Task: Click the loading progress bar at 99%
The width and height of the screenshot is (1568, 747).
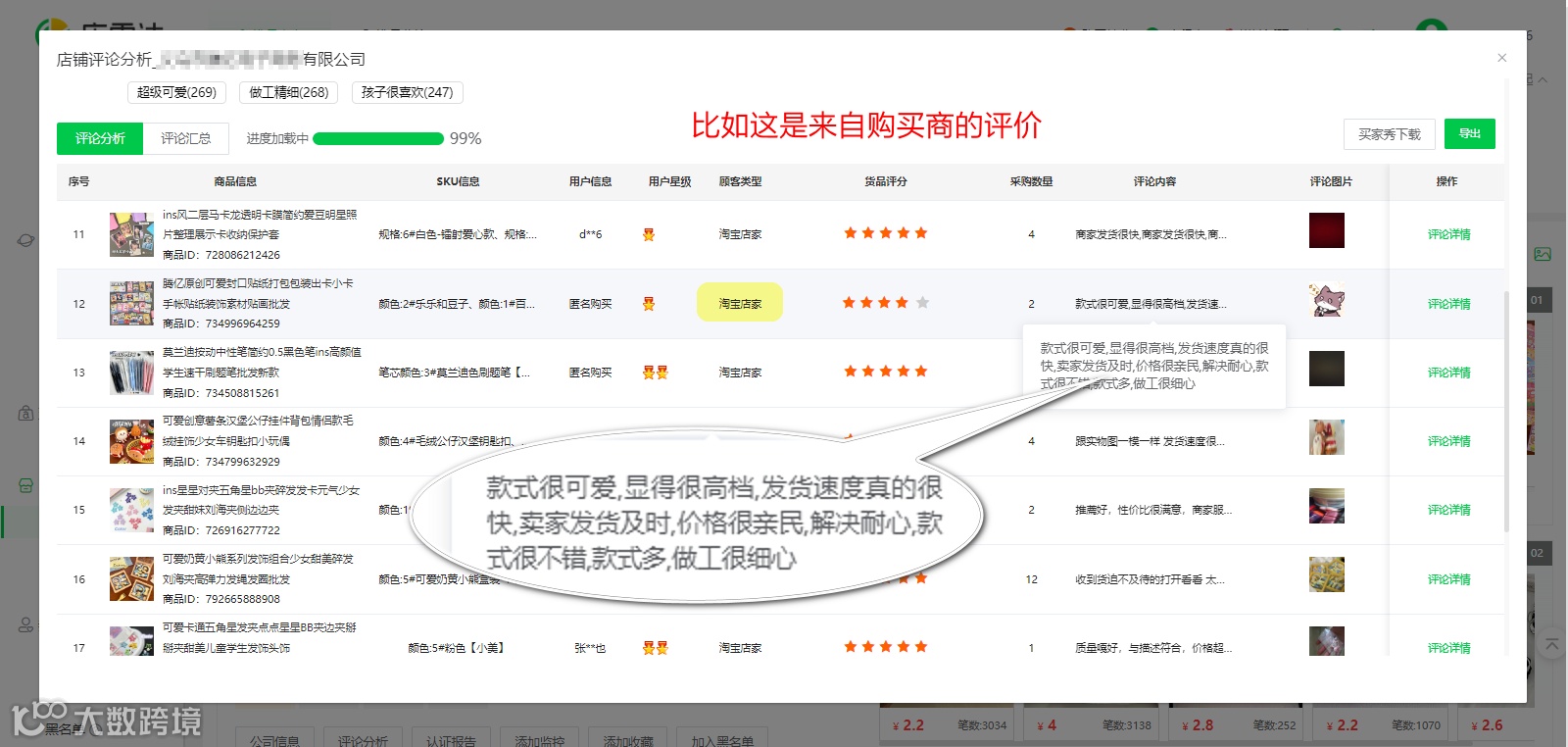Action: pyautogui.click(x=378, y=138)
